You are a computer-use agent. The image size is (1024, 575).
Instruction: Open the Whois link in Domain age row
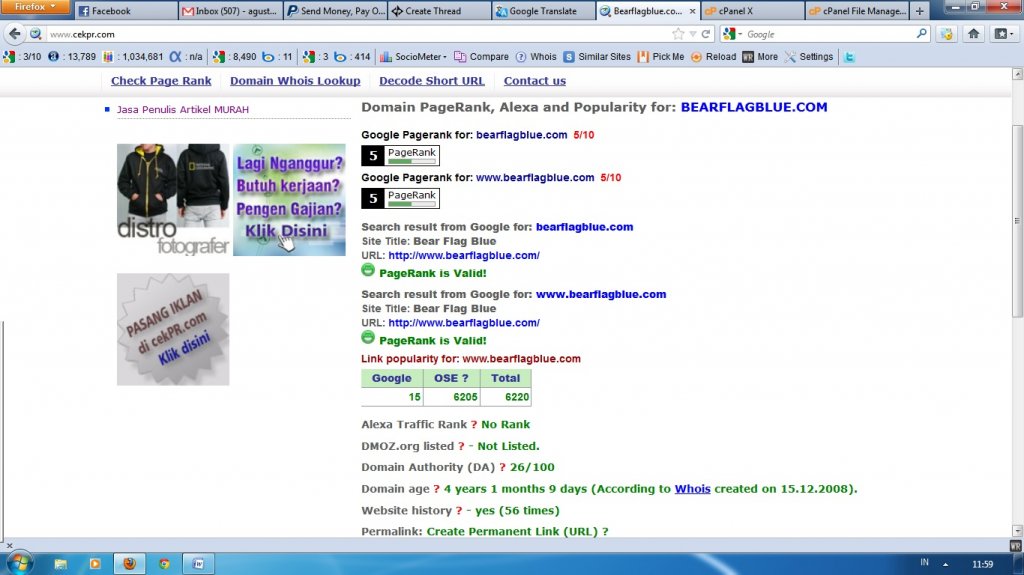[692, 489]
